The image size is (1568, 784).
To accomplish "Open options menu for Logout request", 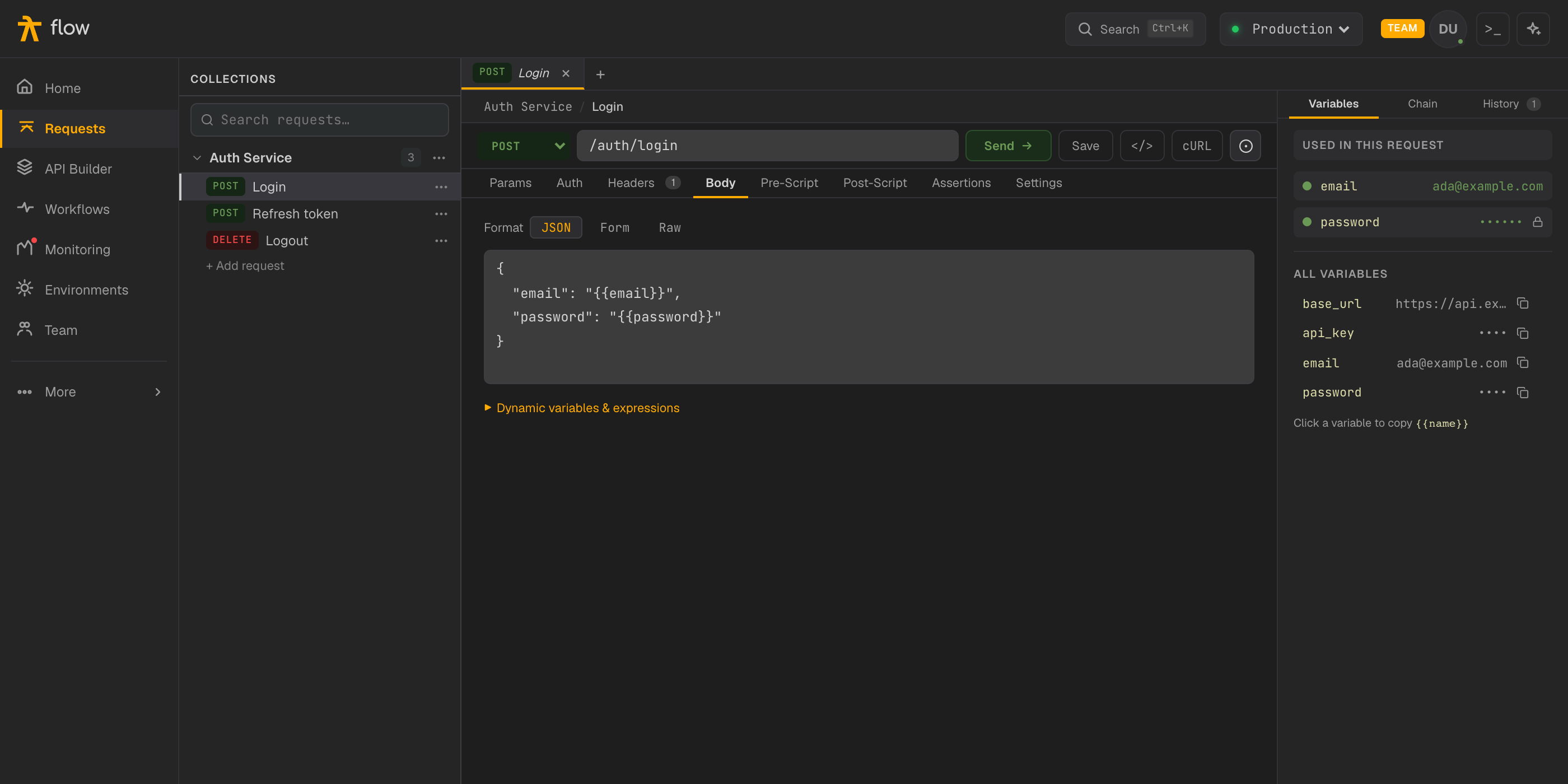I will (x=441, y=240).
